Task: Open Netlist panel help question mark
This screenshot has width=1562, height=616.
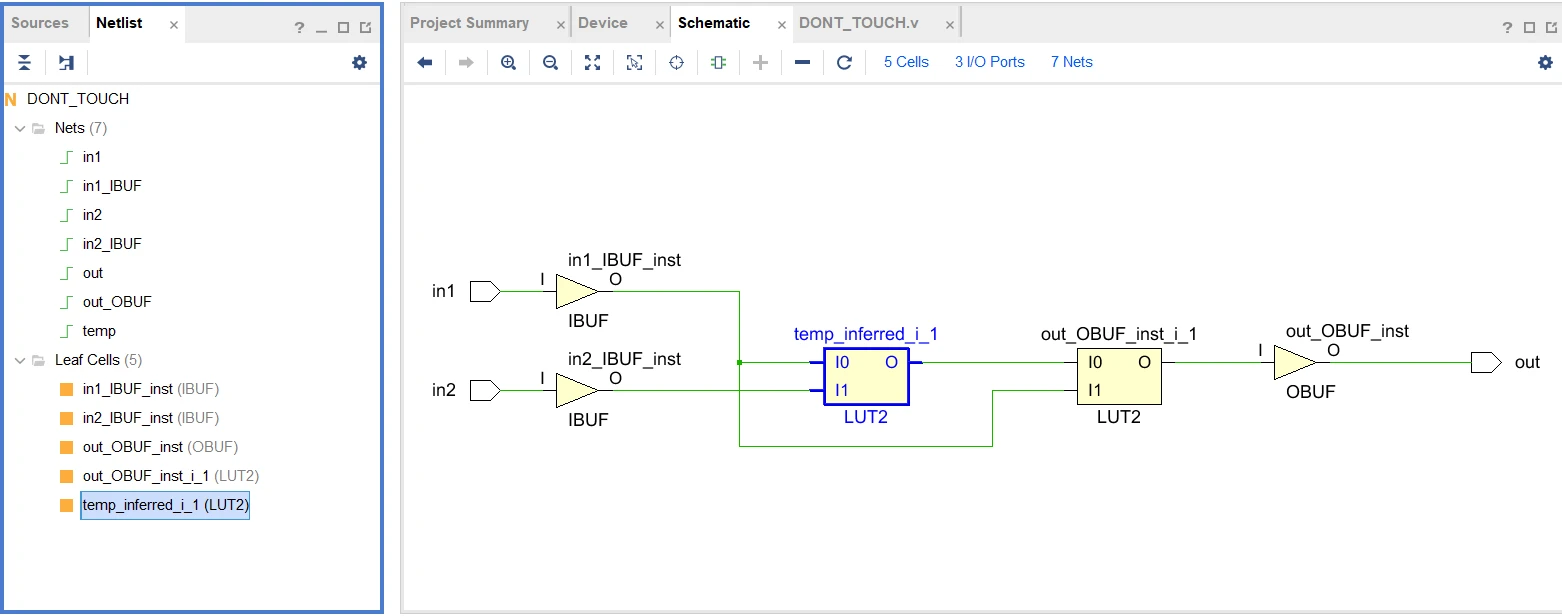Action: click(299, 28)
